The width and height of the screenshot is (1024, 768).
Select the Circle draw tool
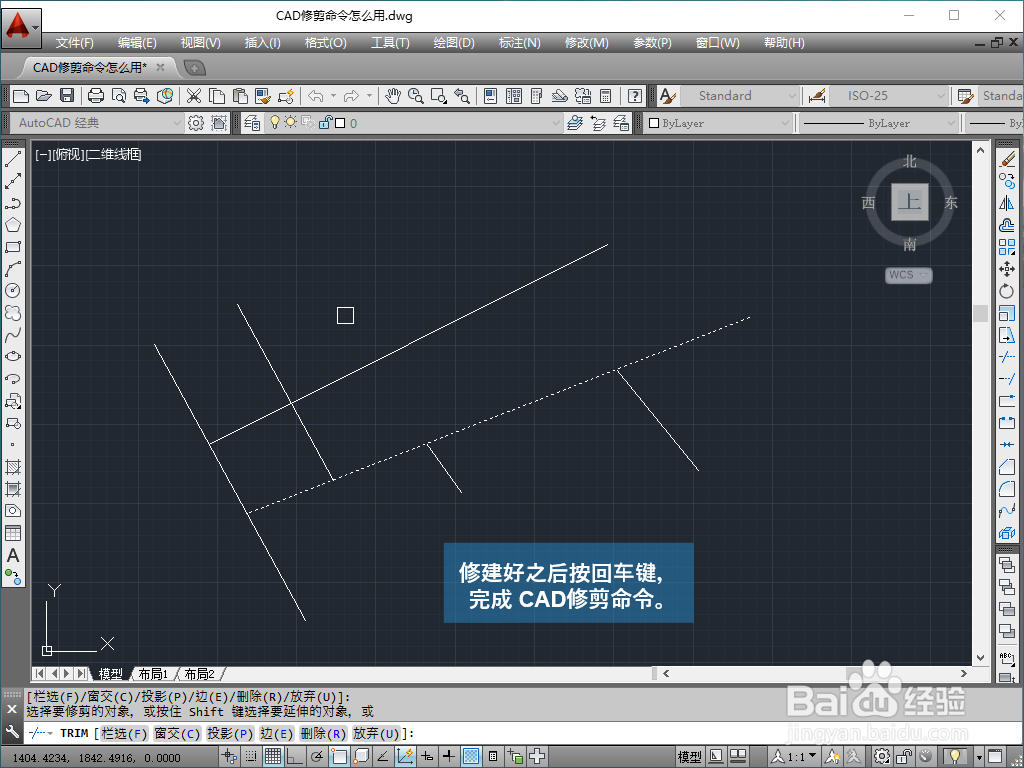(13, 291)
